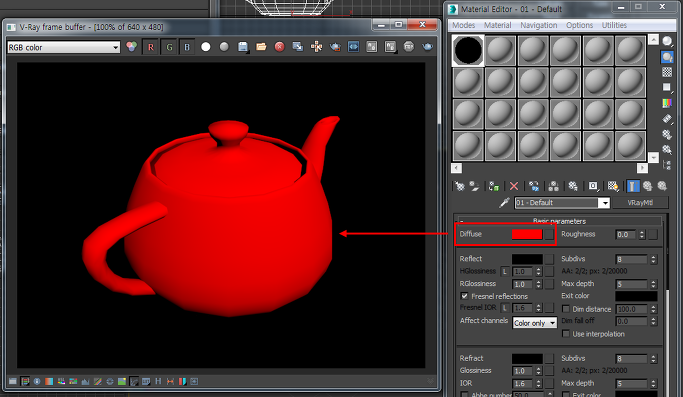Image resolution: width=683 pixels, height=397 pixels.
Task: Click the grey monochromatic mode circle icon
Action: point(224,47)
